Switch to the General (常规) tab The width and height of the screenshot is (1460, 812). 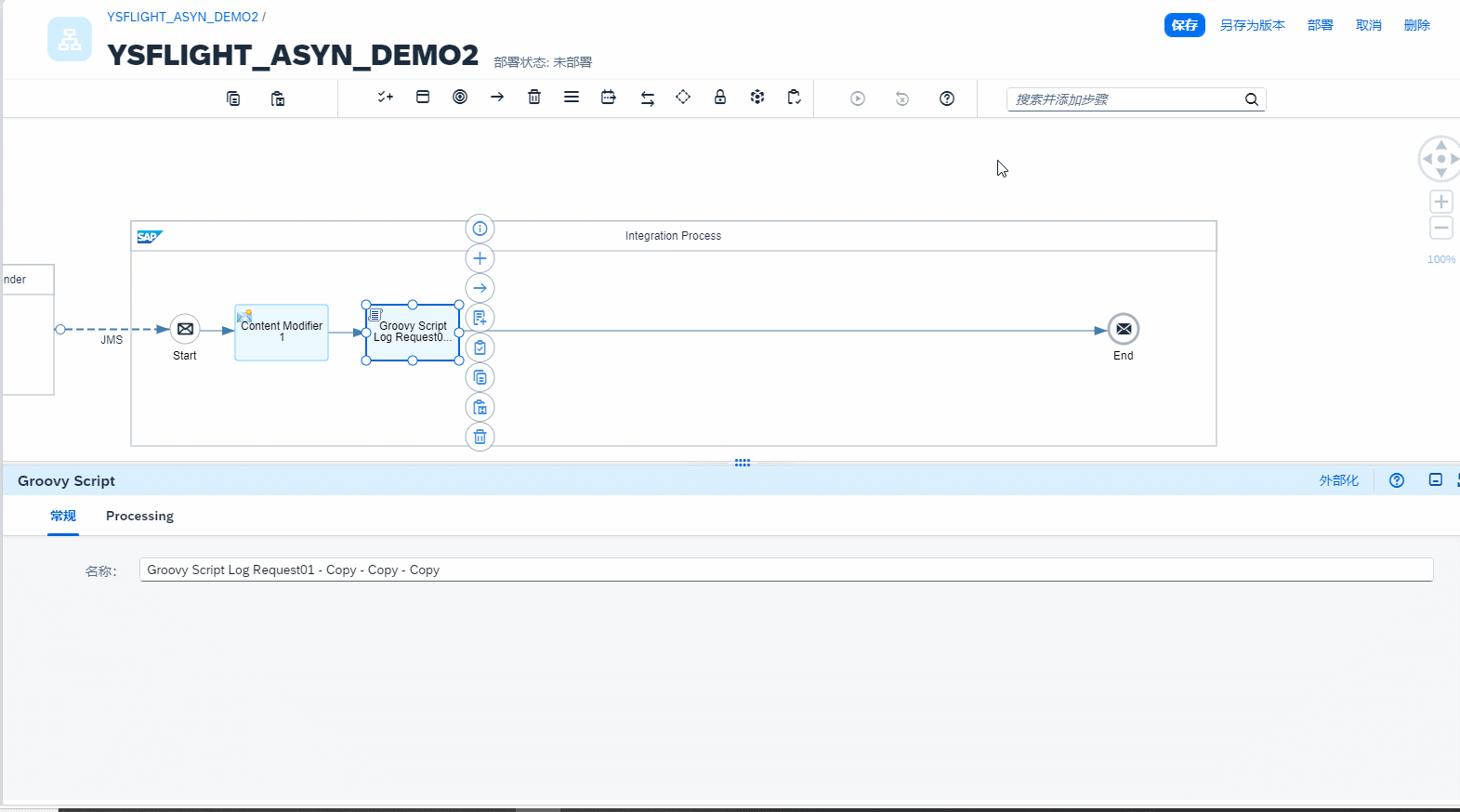[x=63, y=516]
